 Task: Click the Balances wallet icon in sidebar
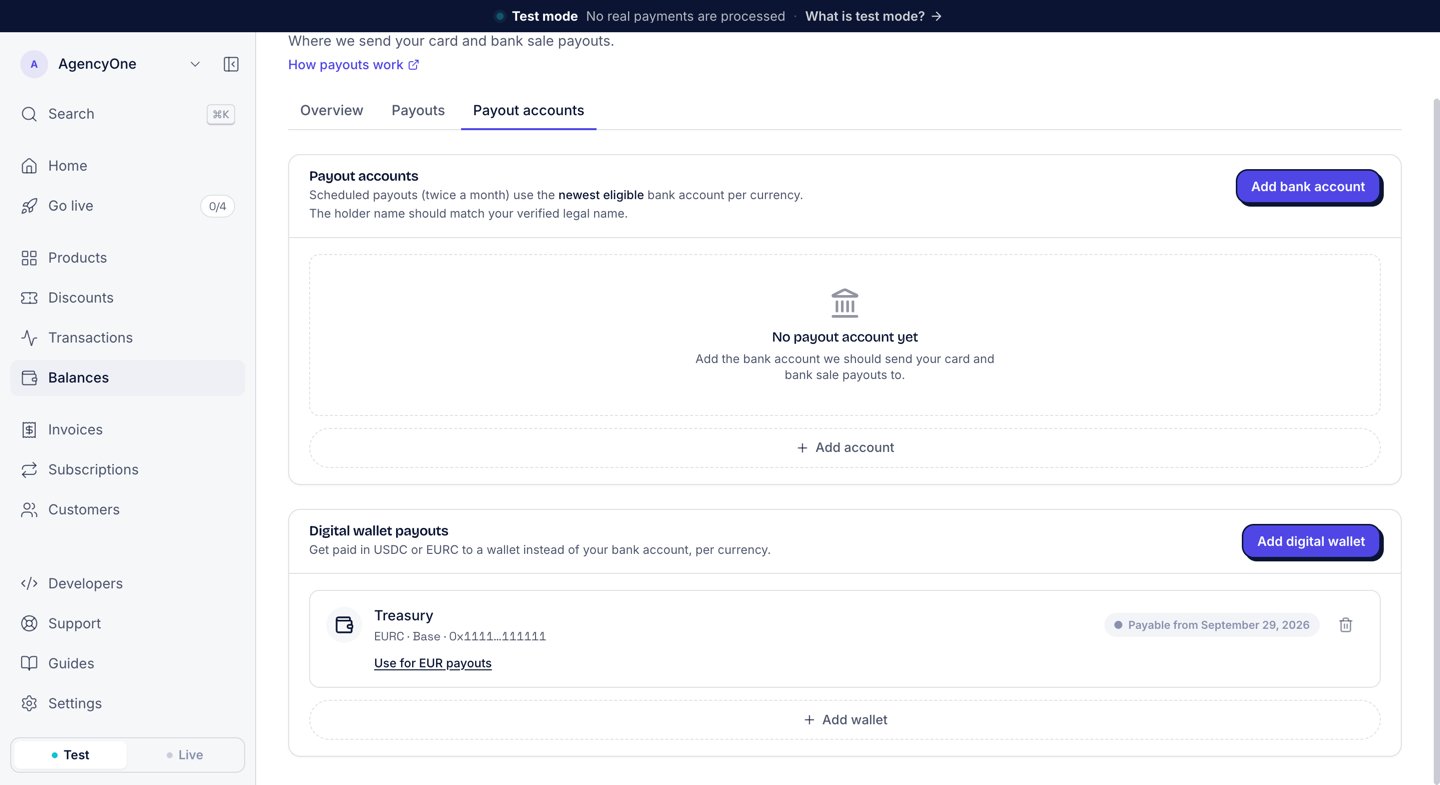29,378
